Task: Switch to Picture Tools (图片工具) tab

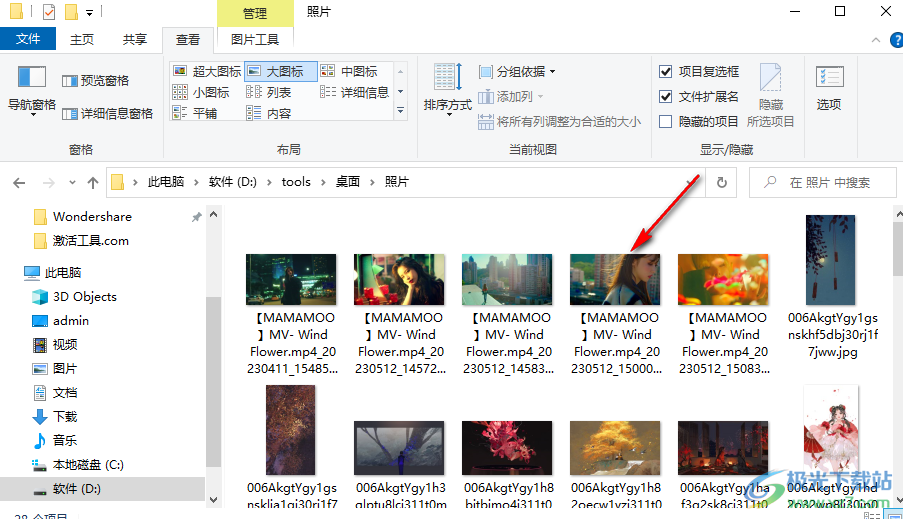Action: [x=255, y=39]
